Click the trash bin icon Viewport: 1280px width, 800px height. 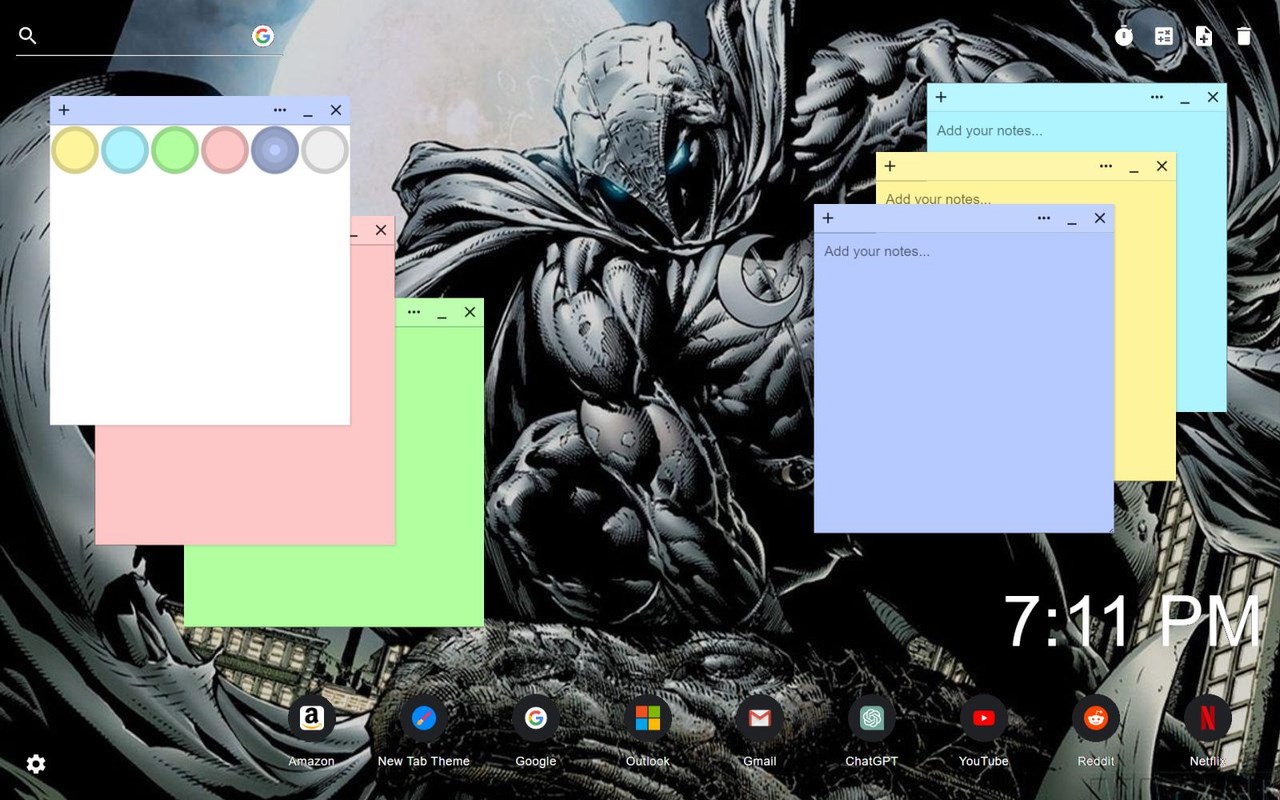pyautogui.click(x=1244, y=36)
